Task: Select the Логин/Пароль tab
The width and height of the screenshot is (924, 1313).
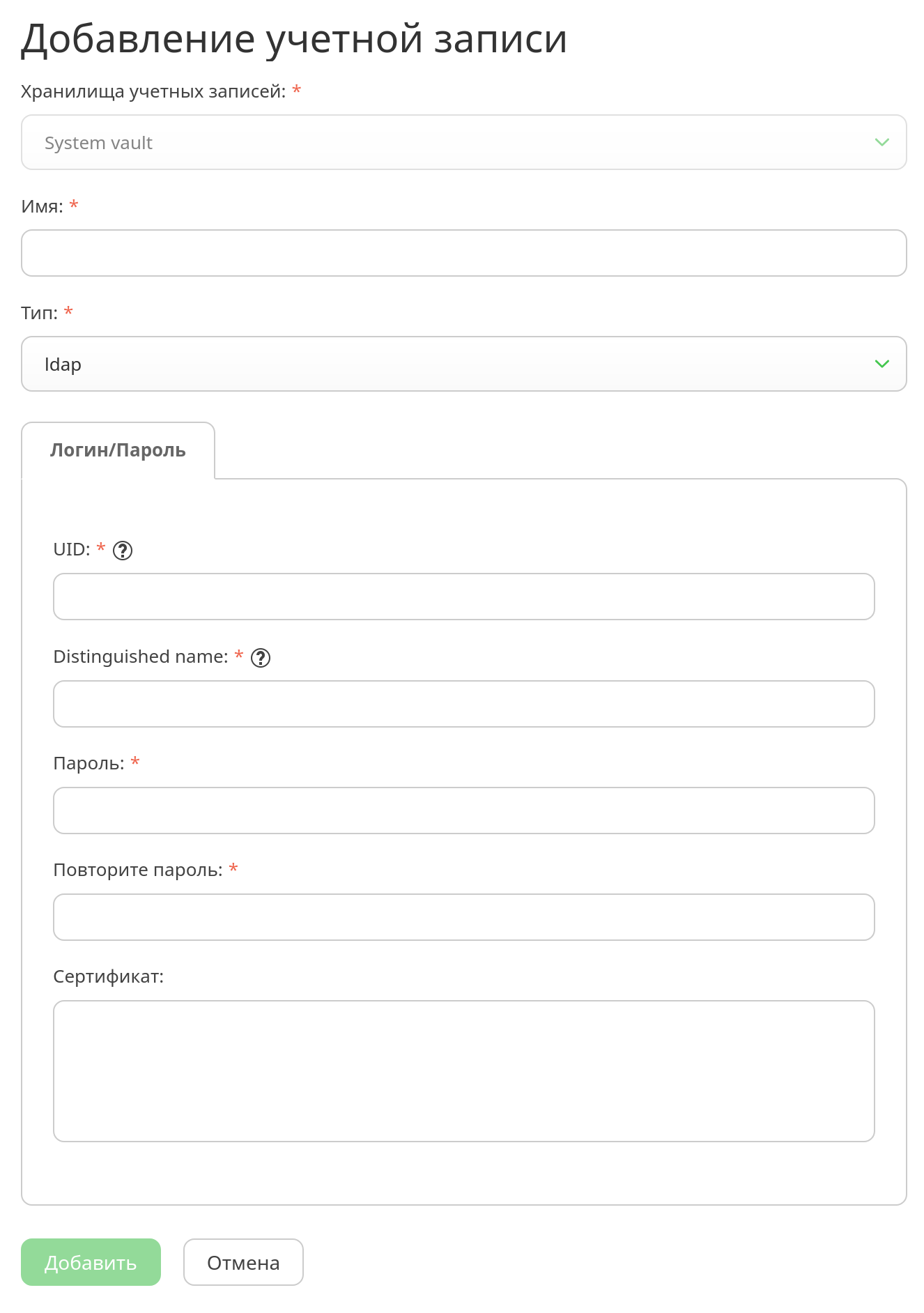Action: pos(118,450)
